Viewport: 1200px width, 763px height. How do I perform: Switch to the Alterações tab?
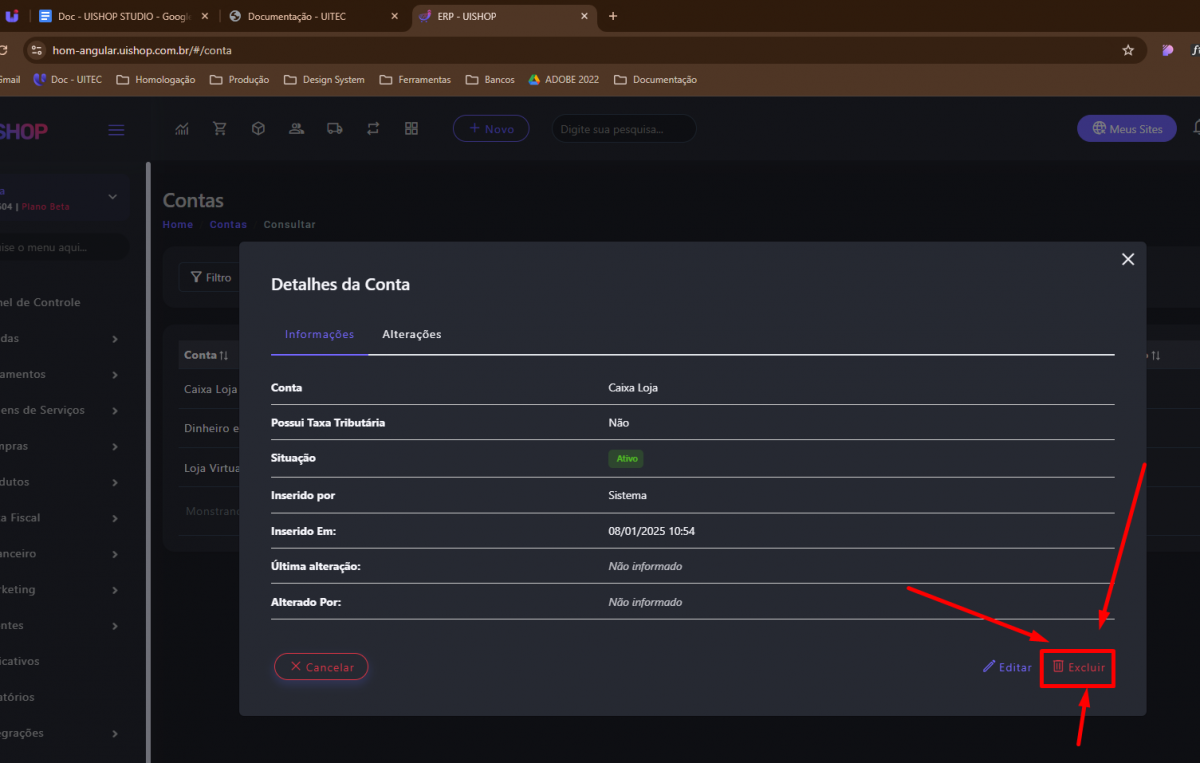tap(411, 334)
